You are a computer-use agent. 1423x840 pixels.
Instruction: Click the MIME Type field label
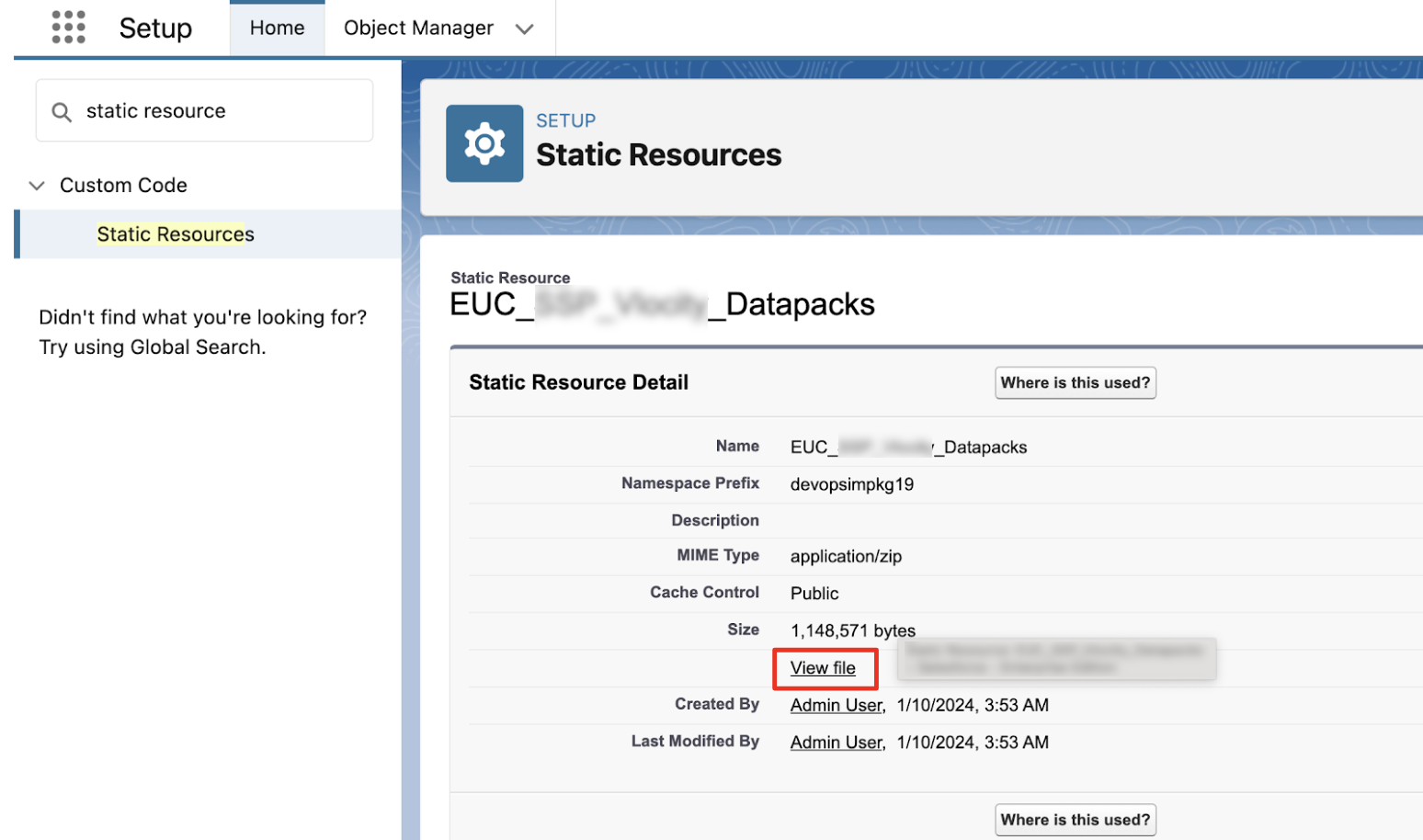718,555
